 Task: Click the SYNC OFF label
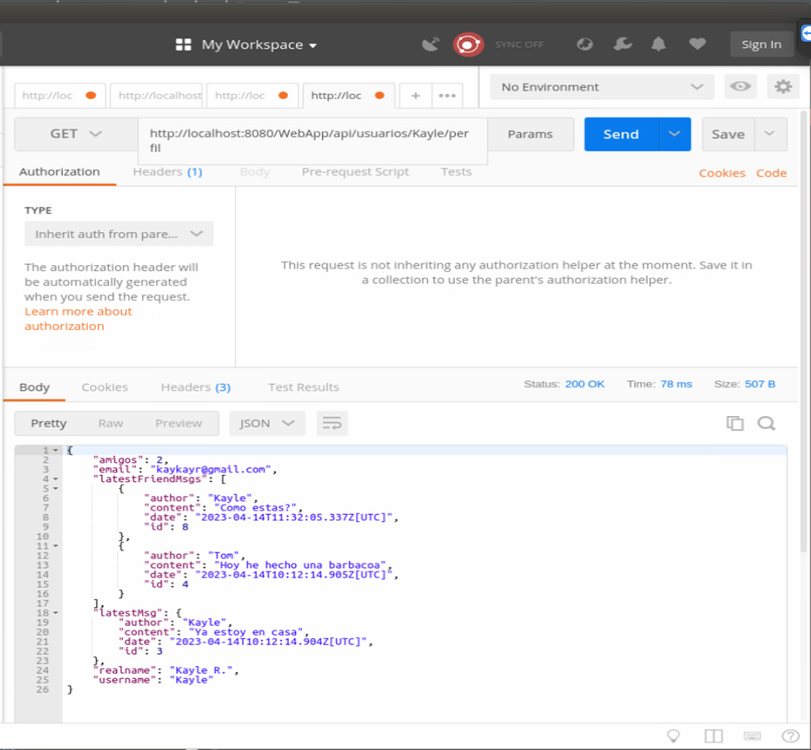click(x=519, y=44)
